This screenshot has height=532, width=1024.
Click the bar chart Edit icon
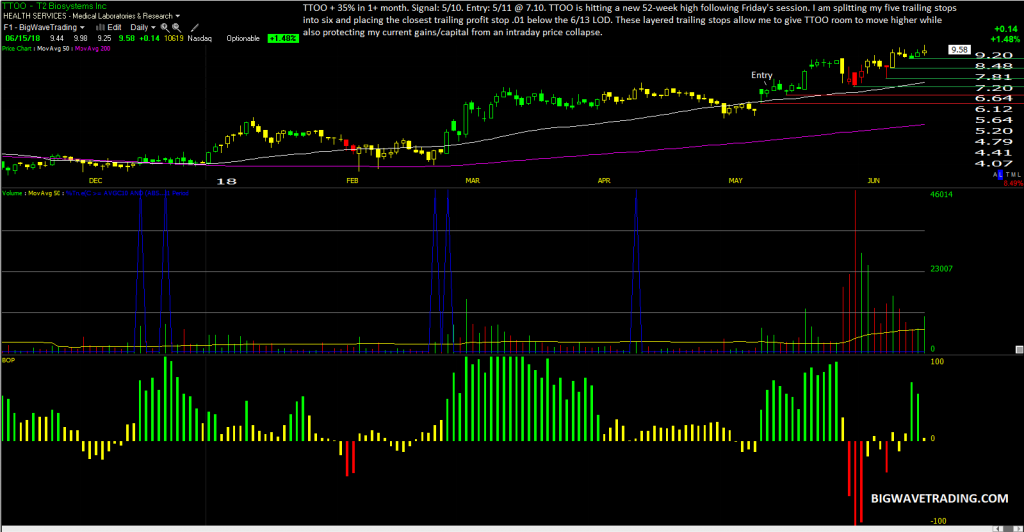(x=108, y=27)
